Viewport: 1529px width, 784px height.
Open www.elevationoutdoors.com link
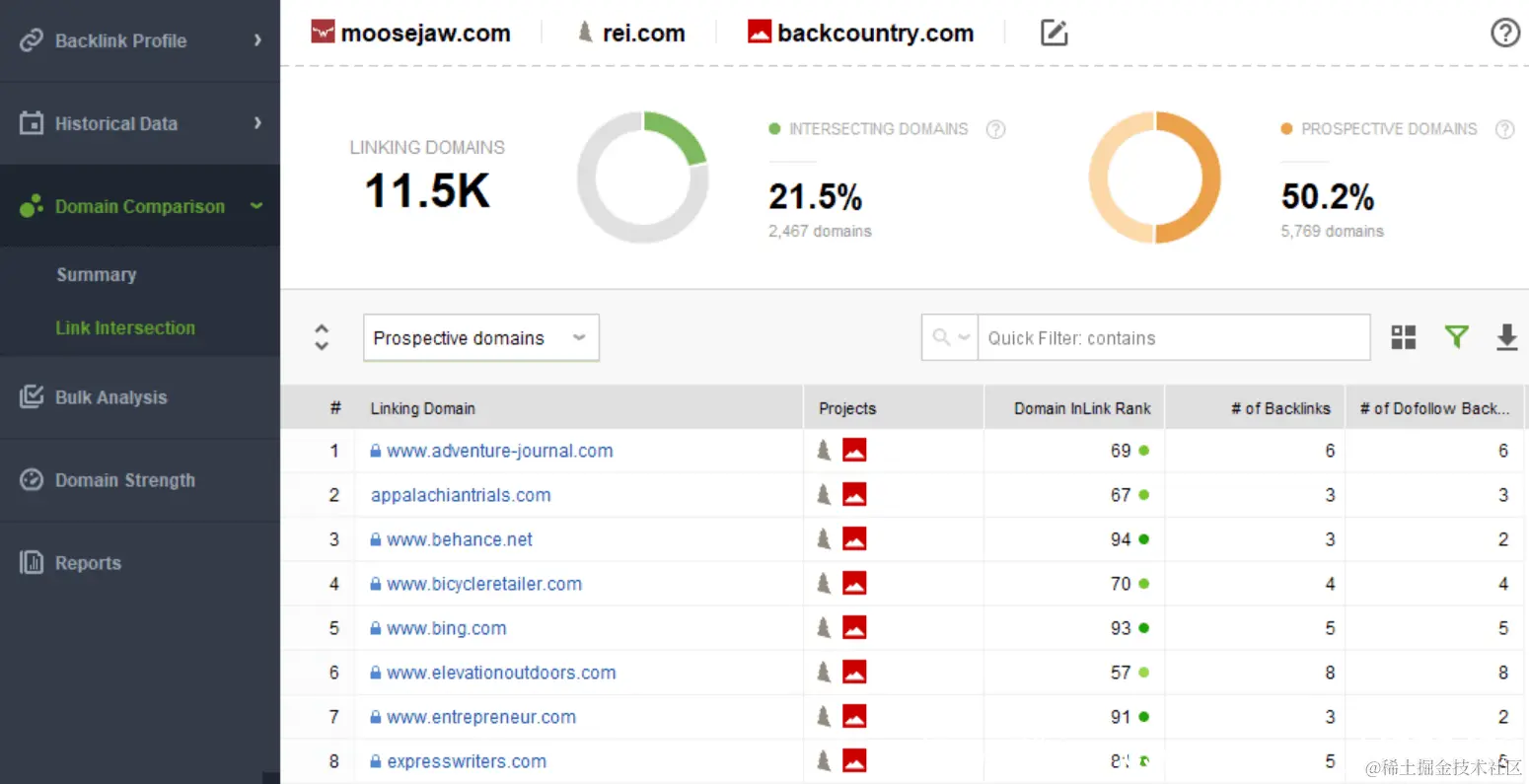pos(501,673)
